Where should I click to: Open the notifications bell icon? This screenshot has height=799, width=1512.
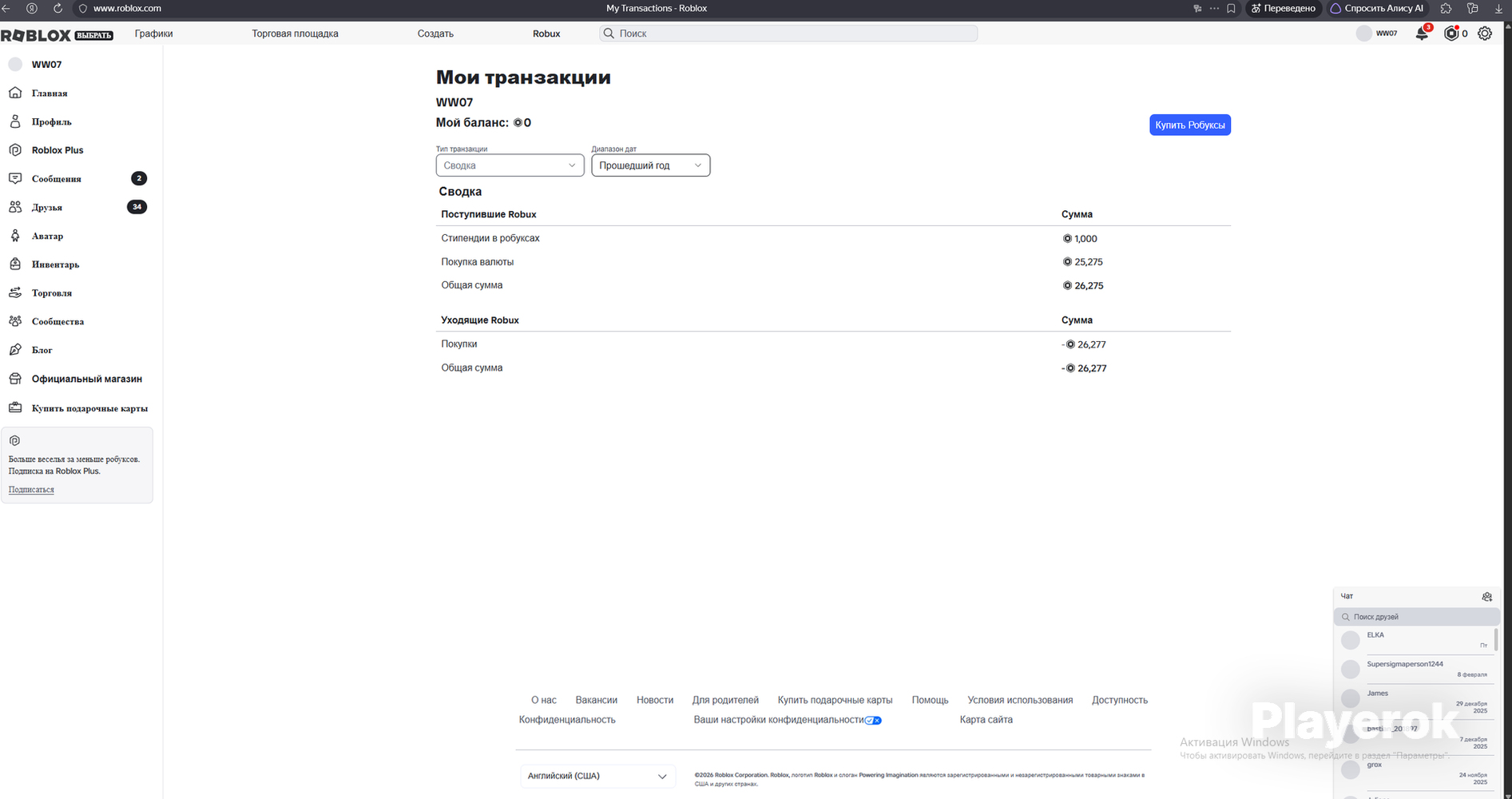tap(1422, 34)
